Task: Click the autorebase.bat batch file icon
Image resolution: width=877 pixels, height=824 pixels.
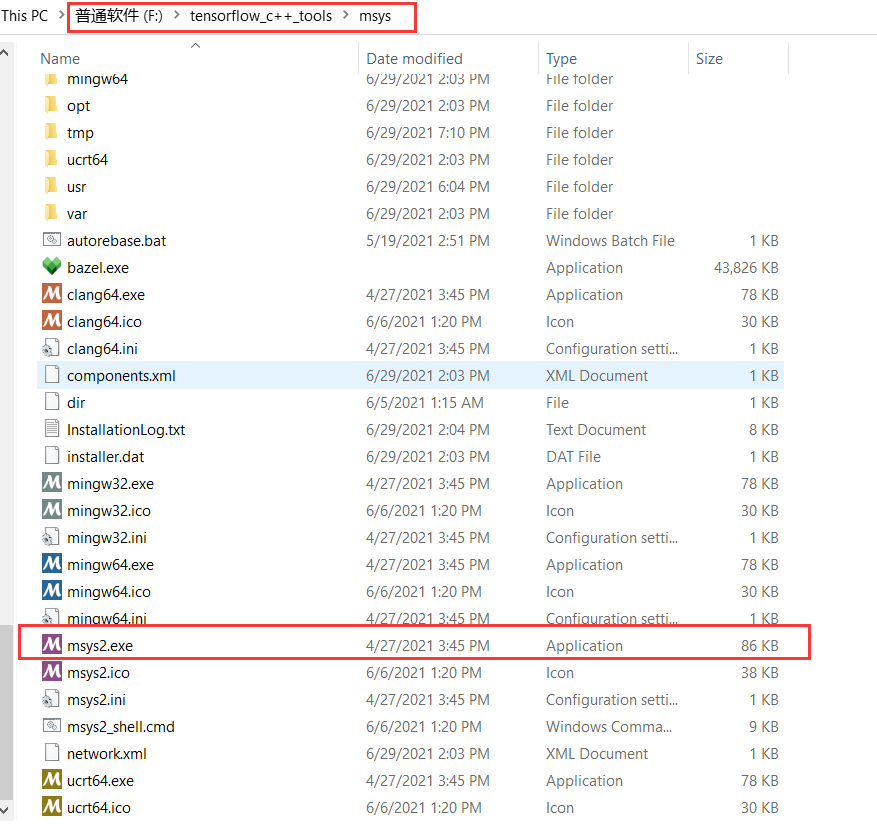Action: click(51, 240)
